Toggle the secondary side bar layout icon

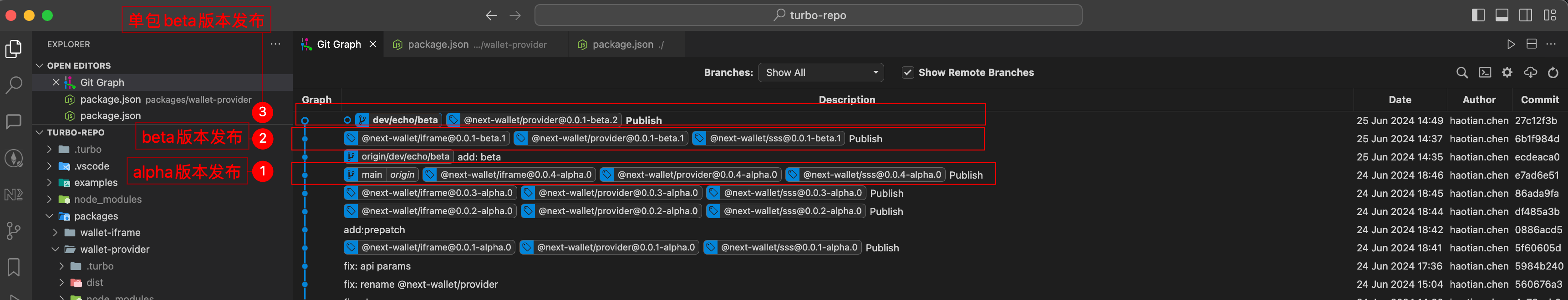[x=1525, y=15]
